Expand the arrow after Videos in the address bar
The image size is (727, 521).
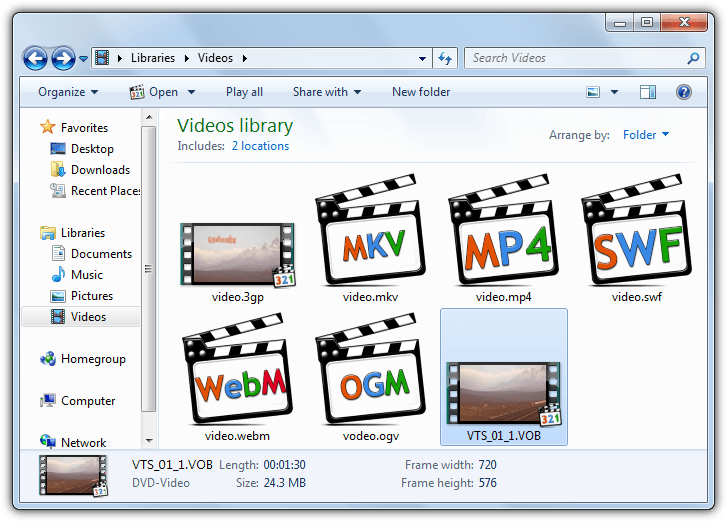coord(244,58)
